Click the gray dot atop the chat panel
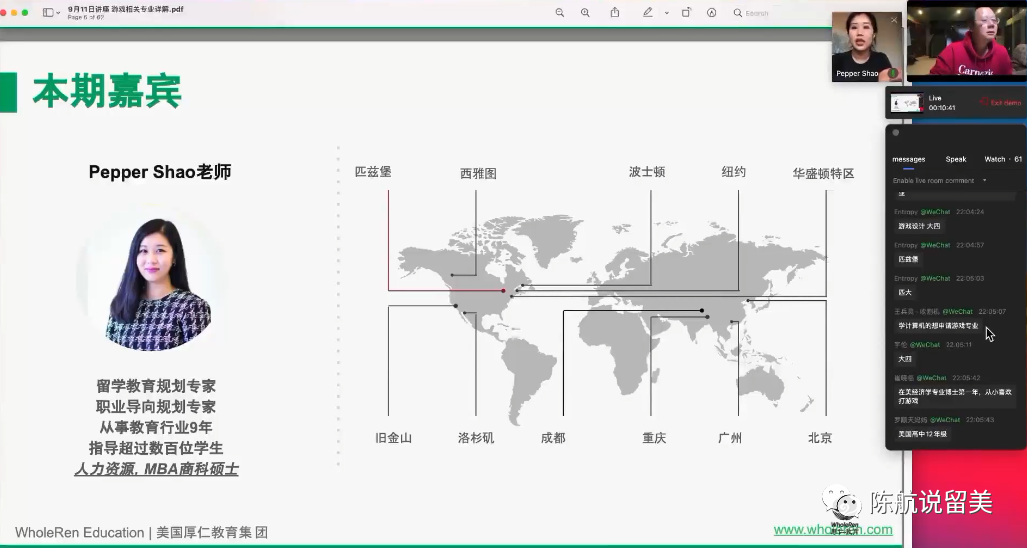Image resolution: width=1027 pixels, height=548 pixels. (x=896, y=132)
